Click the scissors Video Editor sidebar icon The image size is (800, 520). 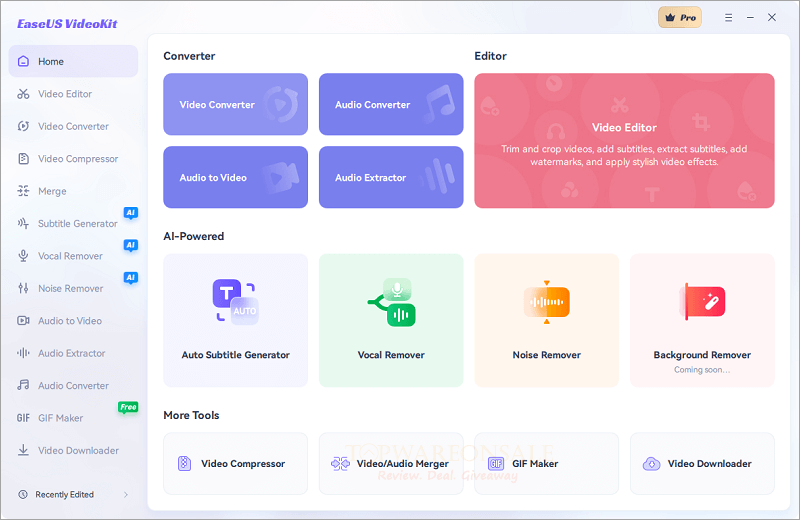(x=23, y=94)
